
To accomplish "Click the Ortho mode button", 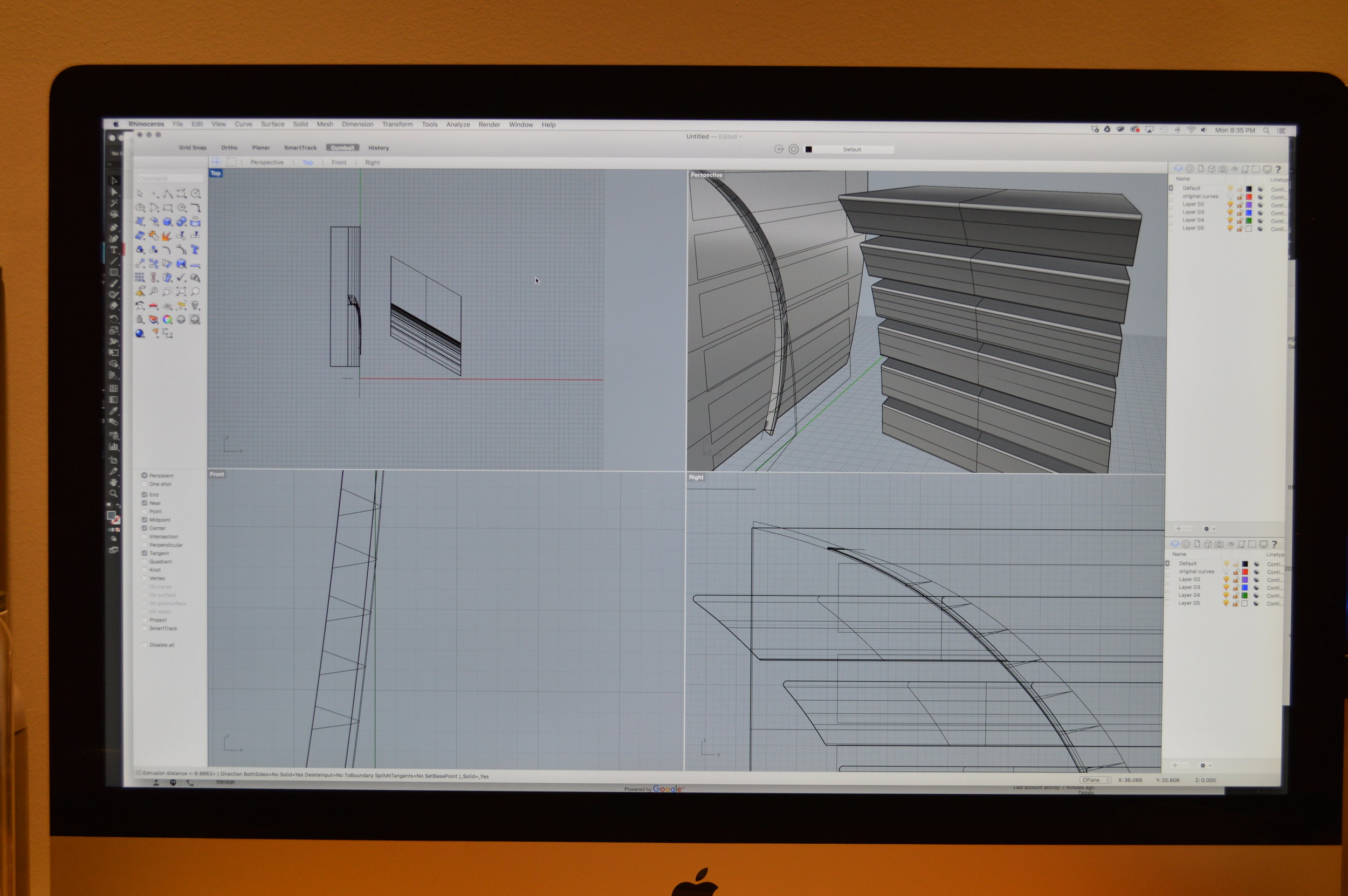I will click(229, 147).
